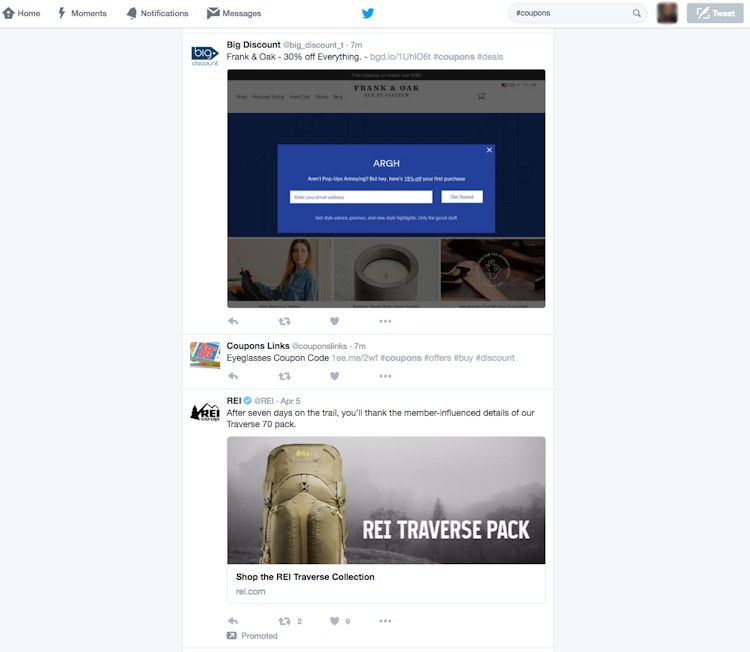750x652 pixels.
Task: Like the REI tweet
Action: tap(334, 621)
